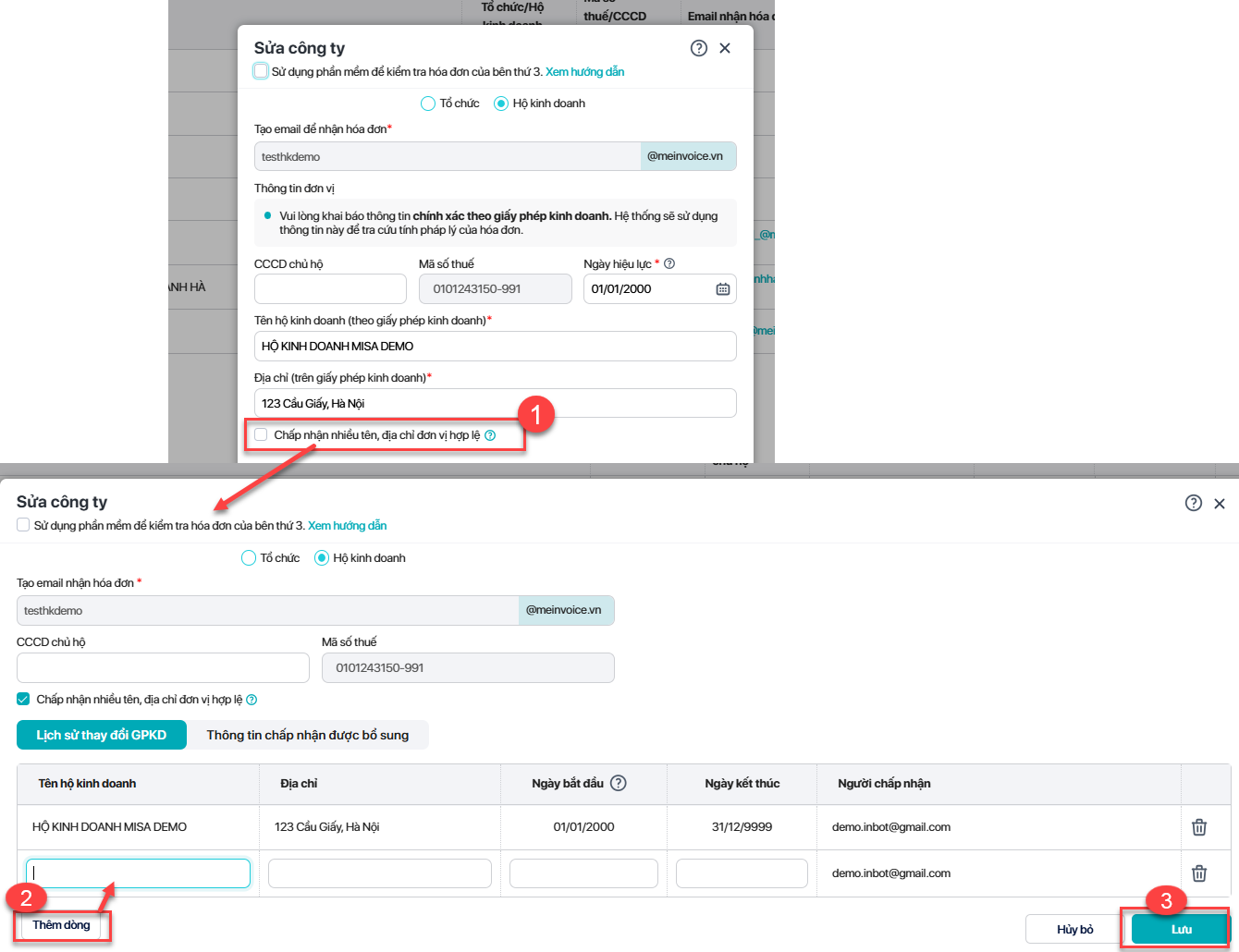Image resolution: width=1239 pixels, height=952 pixels.
Task: Click the Tên hộ kinh doanh text field
Action: [495, 346]
